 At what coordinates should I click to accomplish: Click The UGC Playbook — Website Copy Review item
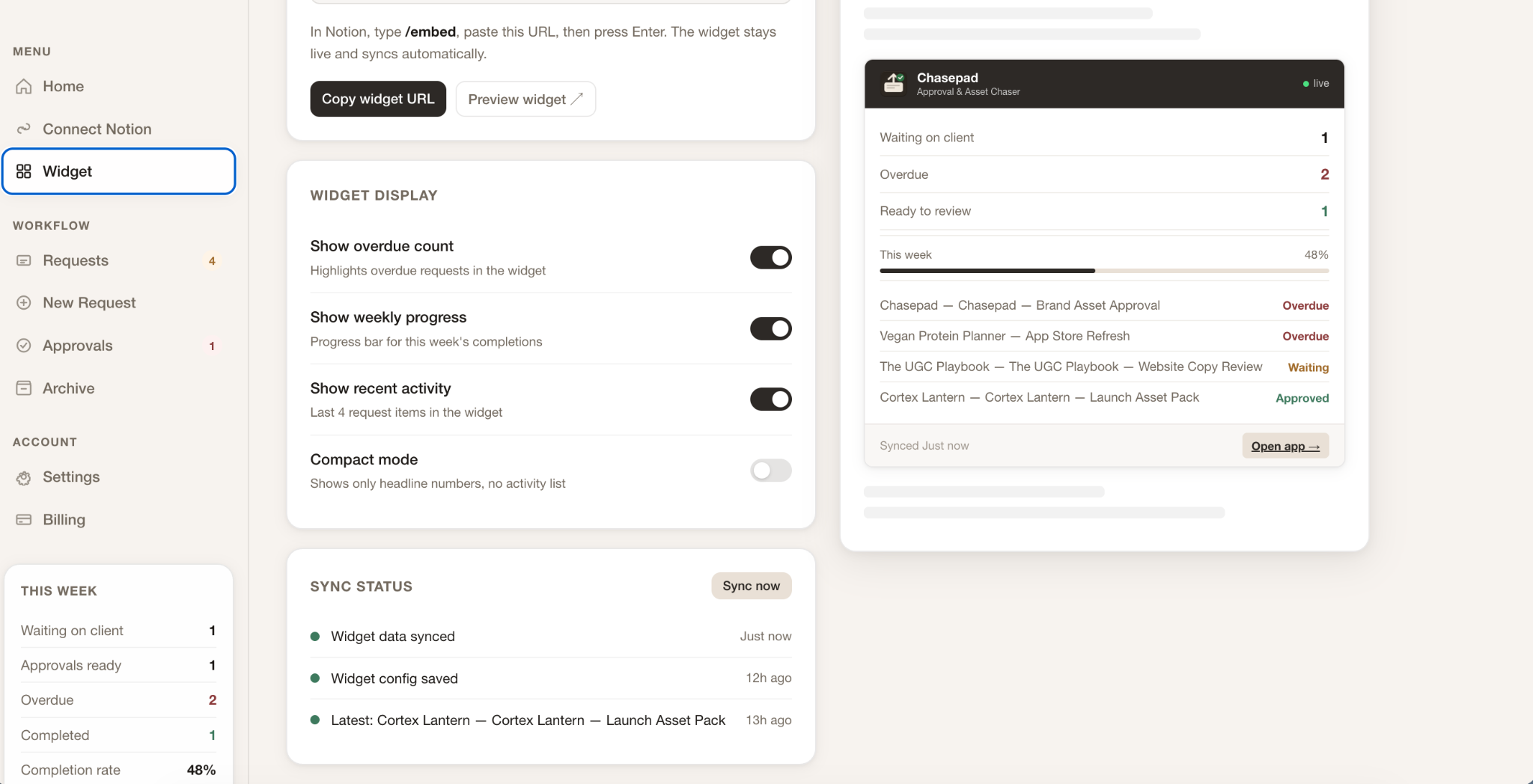tap(1104, 367)
